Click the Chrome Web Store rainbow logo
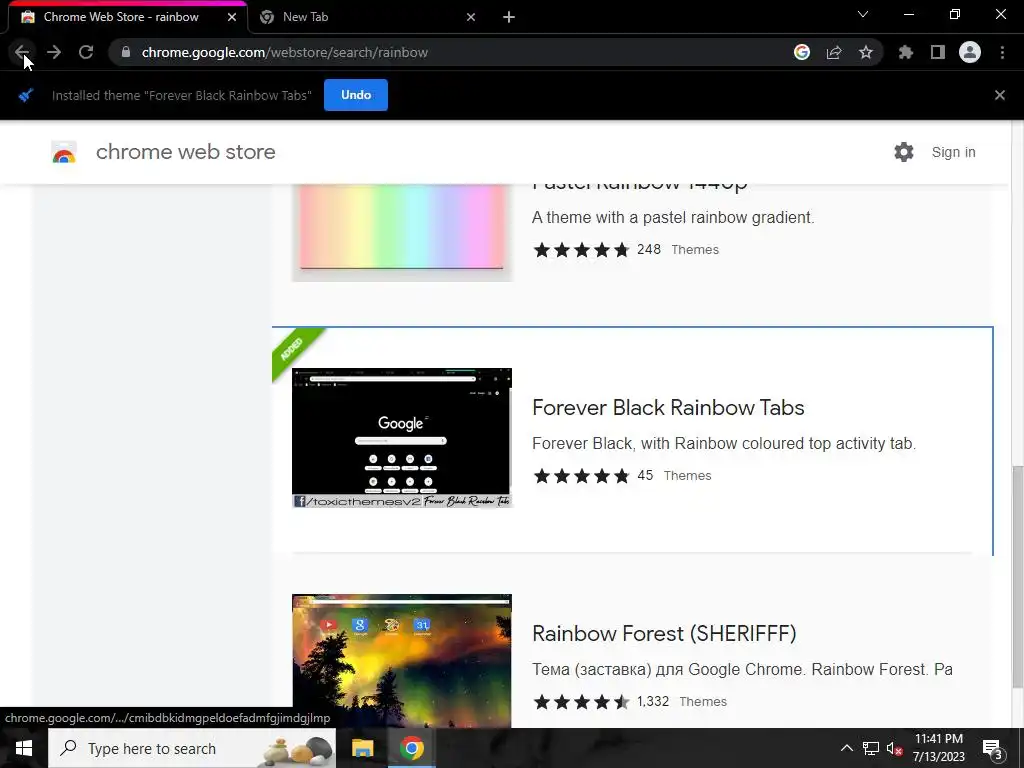Image resolution: width=1024 pixels, height=768 pixels. tap(64, 152)
